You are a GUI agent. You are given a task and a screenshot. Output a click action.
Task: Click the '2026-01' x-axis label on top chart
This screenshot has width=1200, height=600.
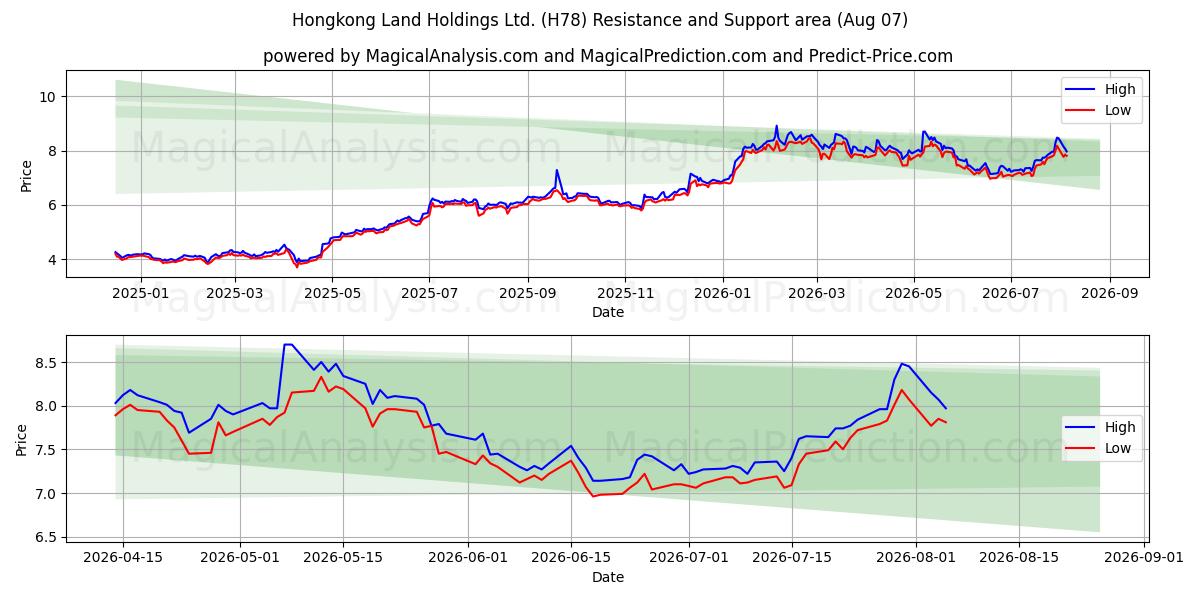point(722,293)
